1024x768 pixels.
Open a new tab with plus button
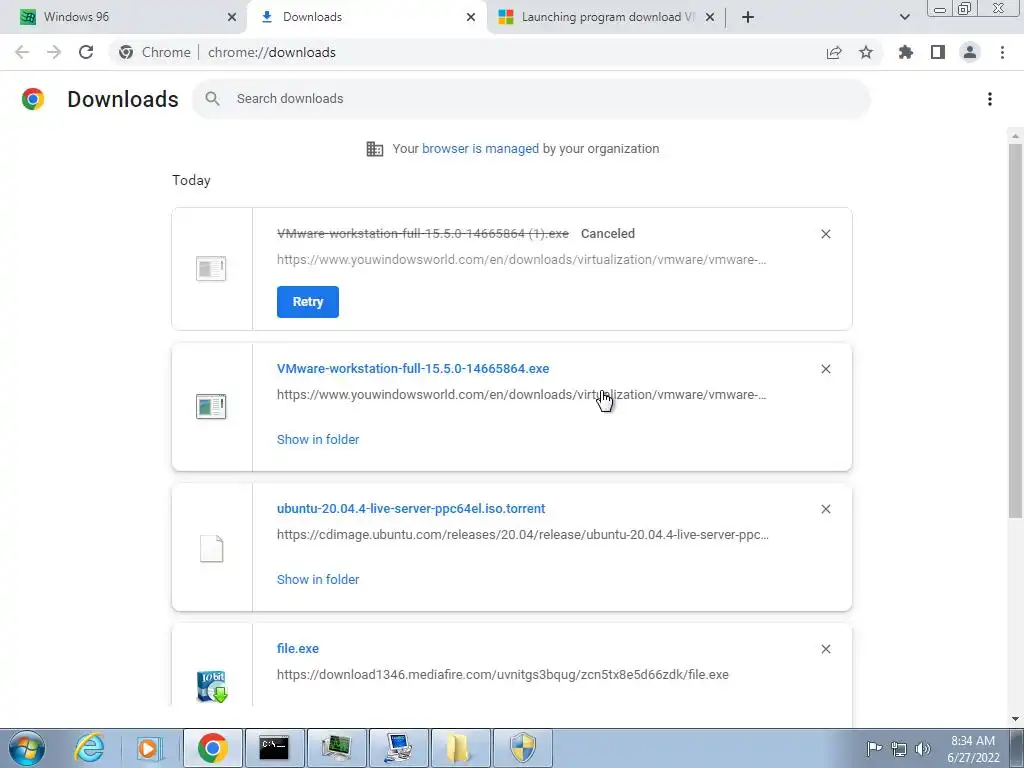click(x=748, y=17)
